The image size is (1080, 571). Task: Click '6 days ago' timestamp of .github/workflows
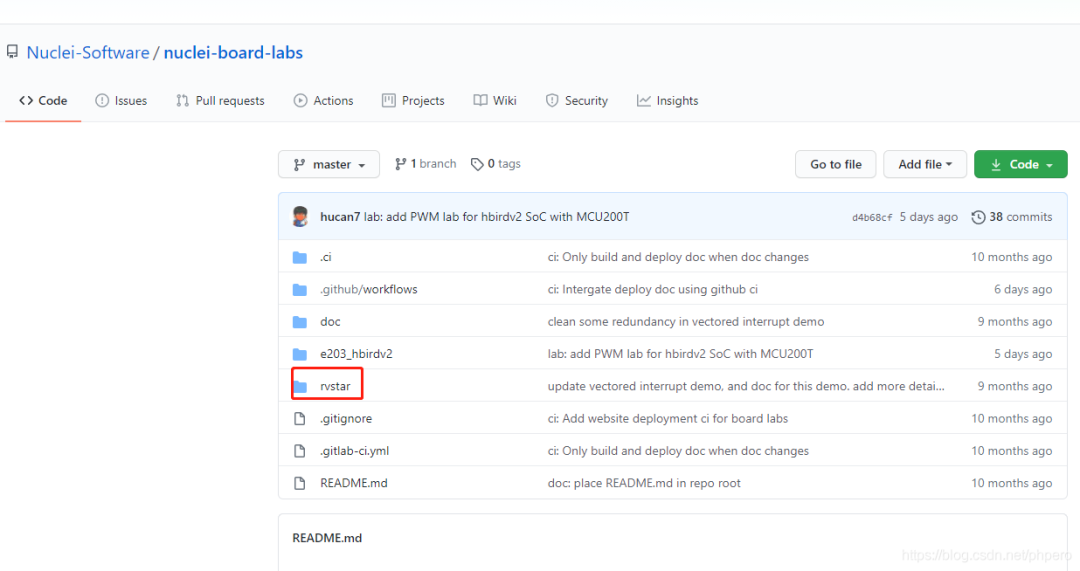pyautogui.click(x=1023, y=289)
